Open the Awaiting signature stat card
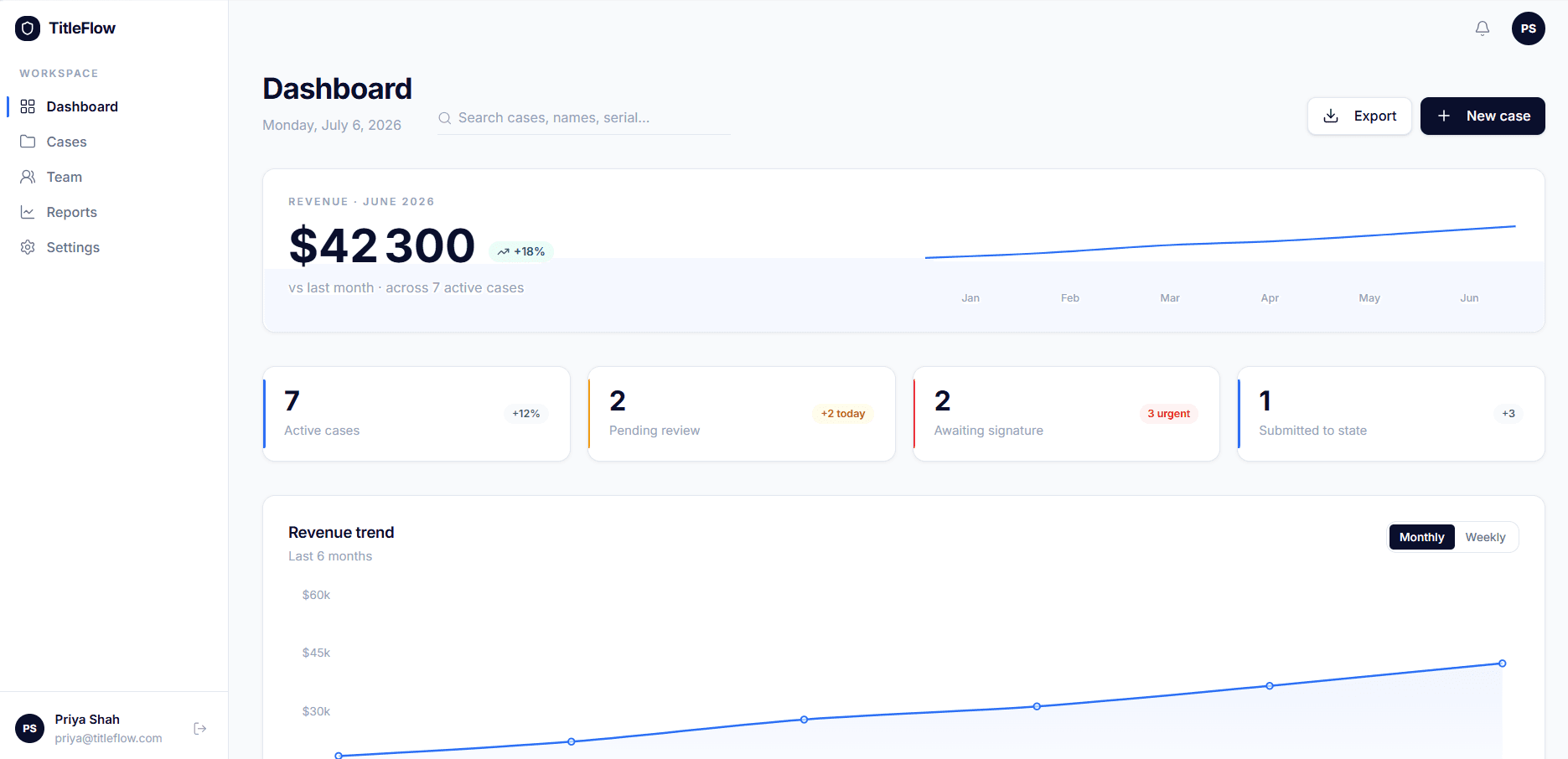 coord(1066,414)
